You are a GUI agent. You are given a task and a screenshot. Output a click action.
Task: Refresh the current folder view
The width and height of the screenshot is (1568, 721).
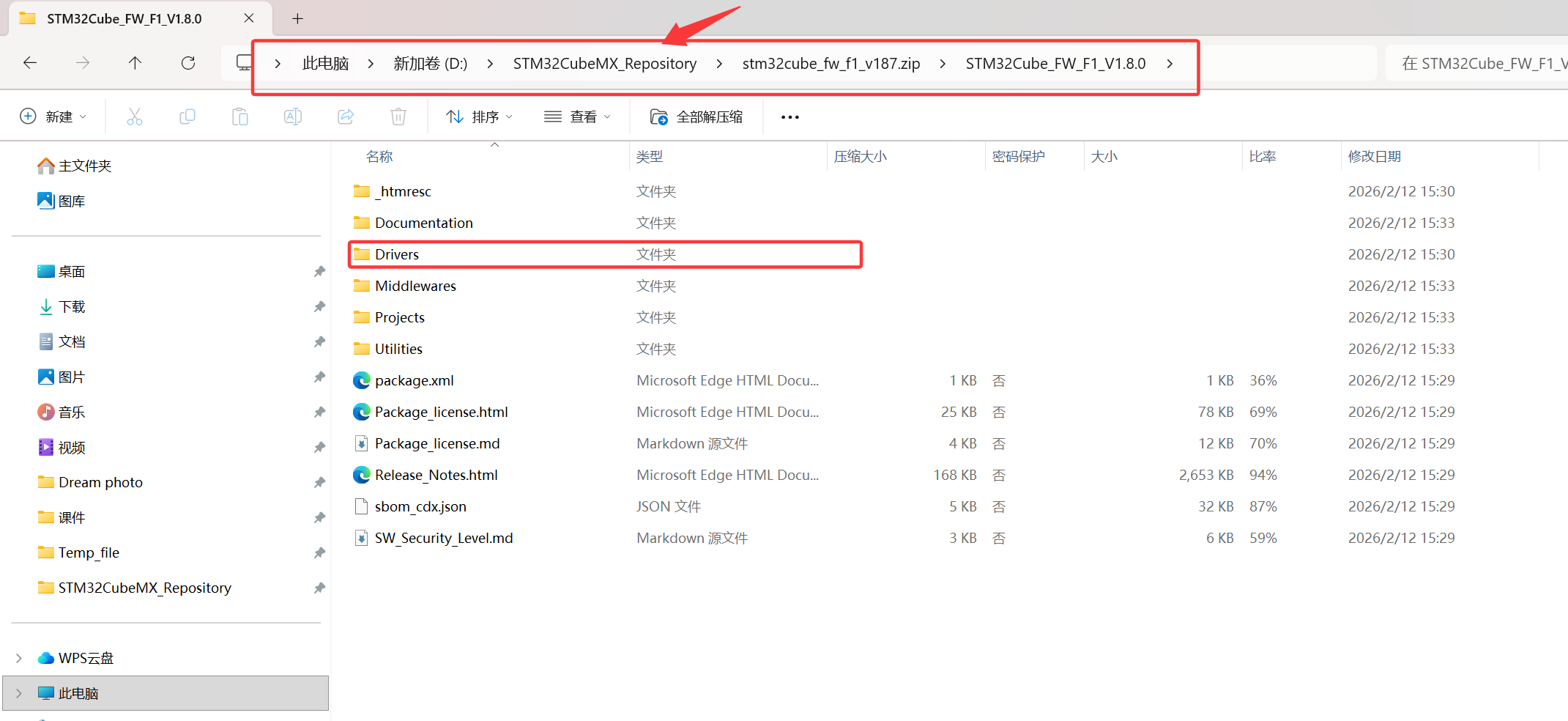pos(188,63)
